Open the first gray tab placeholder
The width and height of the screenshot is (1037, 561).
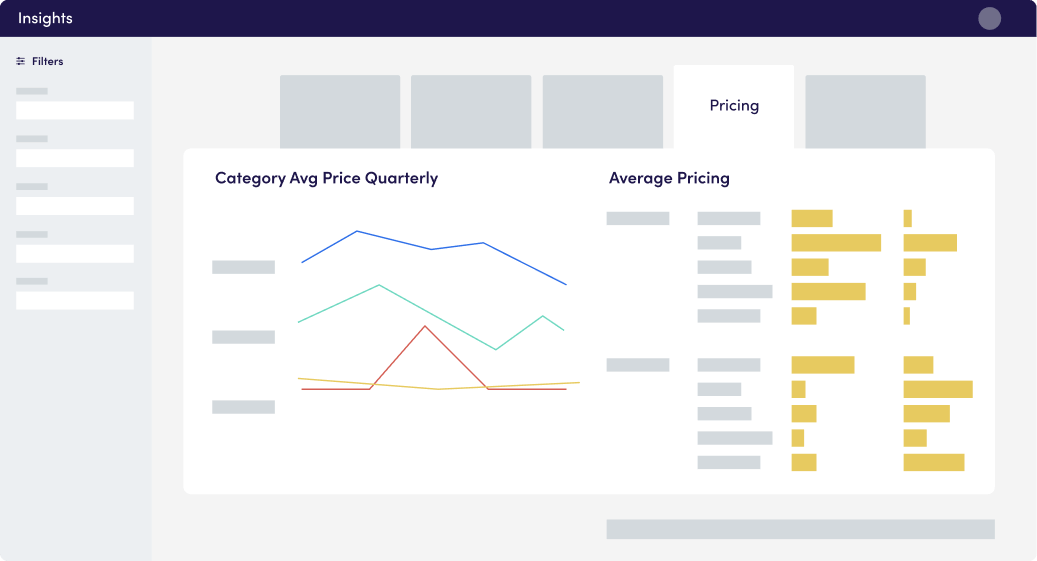click(x=340, y=112)
